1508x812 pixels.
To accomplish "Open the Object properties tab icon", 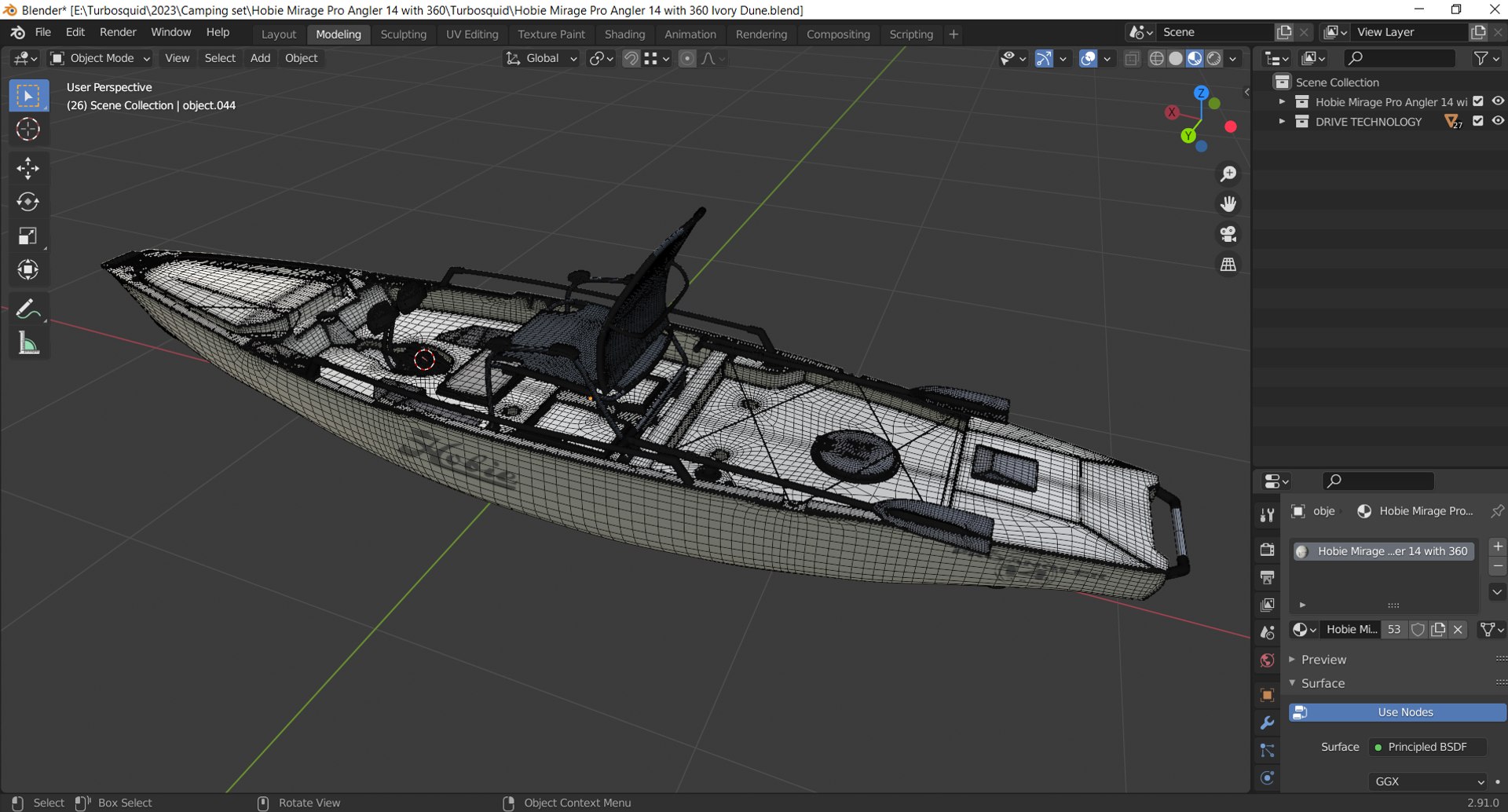I will point(1267,695).
